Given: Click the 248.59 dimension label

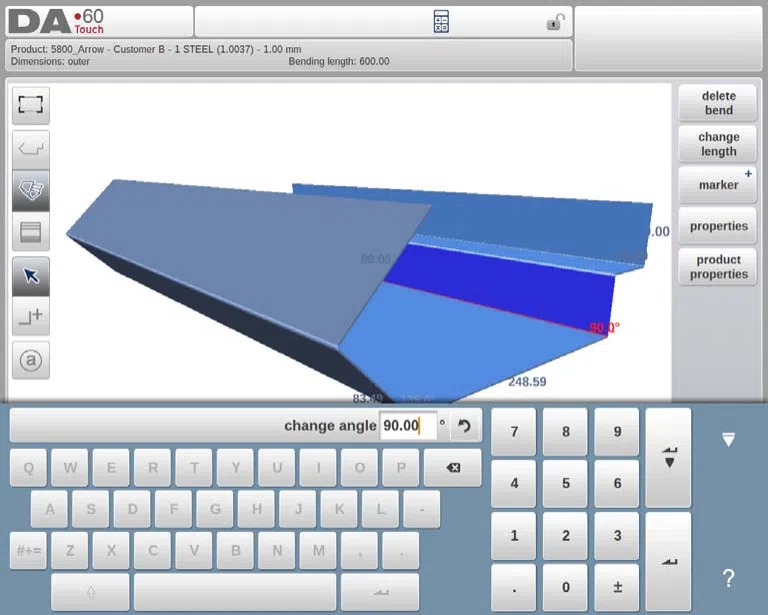Looking at the screenshot, I should [527, 381].
